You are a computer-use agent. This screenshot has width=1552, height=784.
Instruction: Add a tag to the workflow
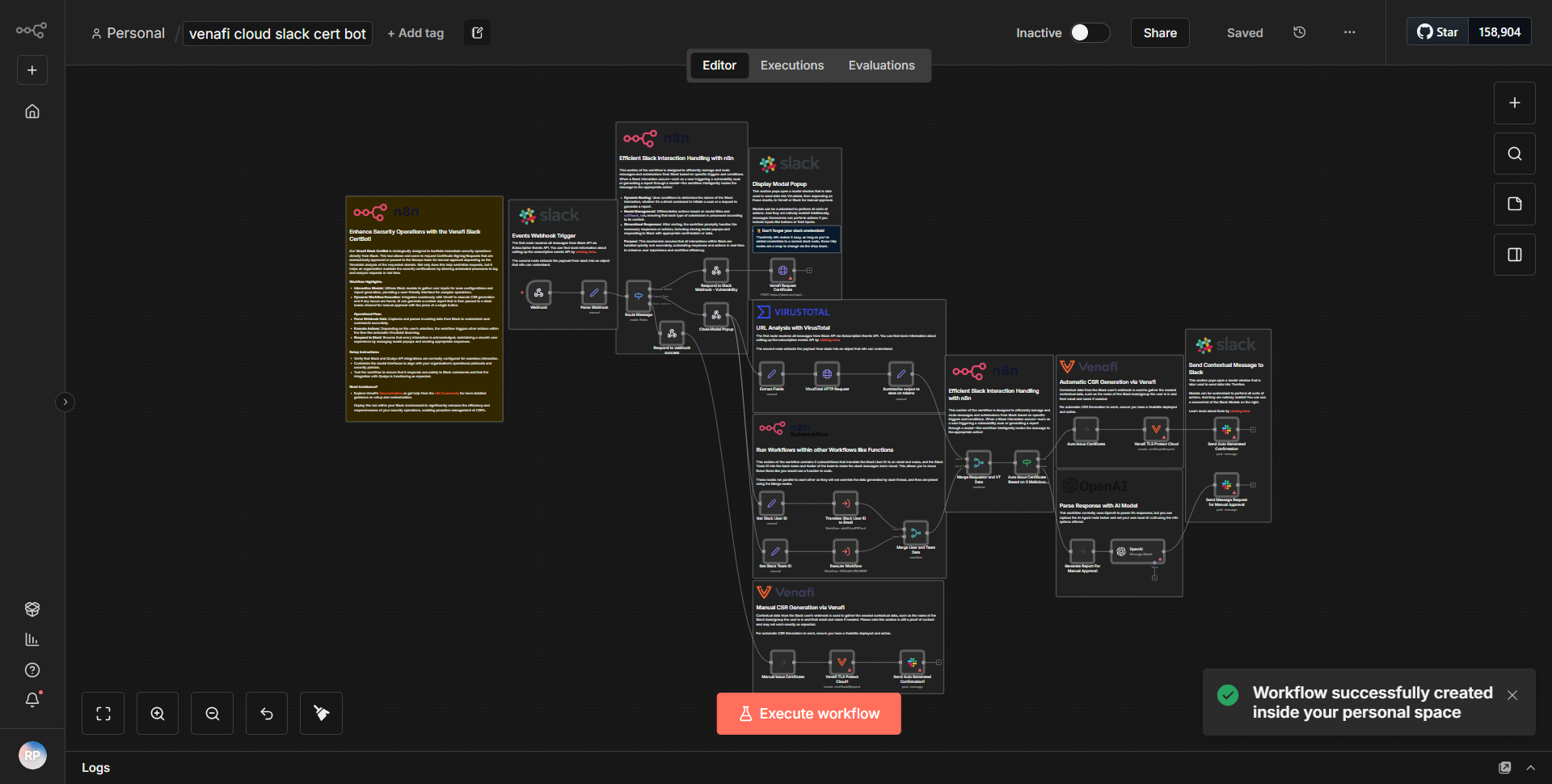click(x=415, y=33)
